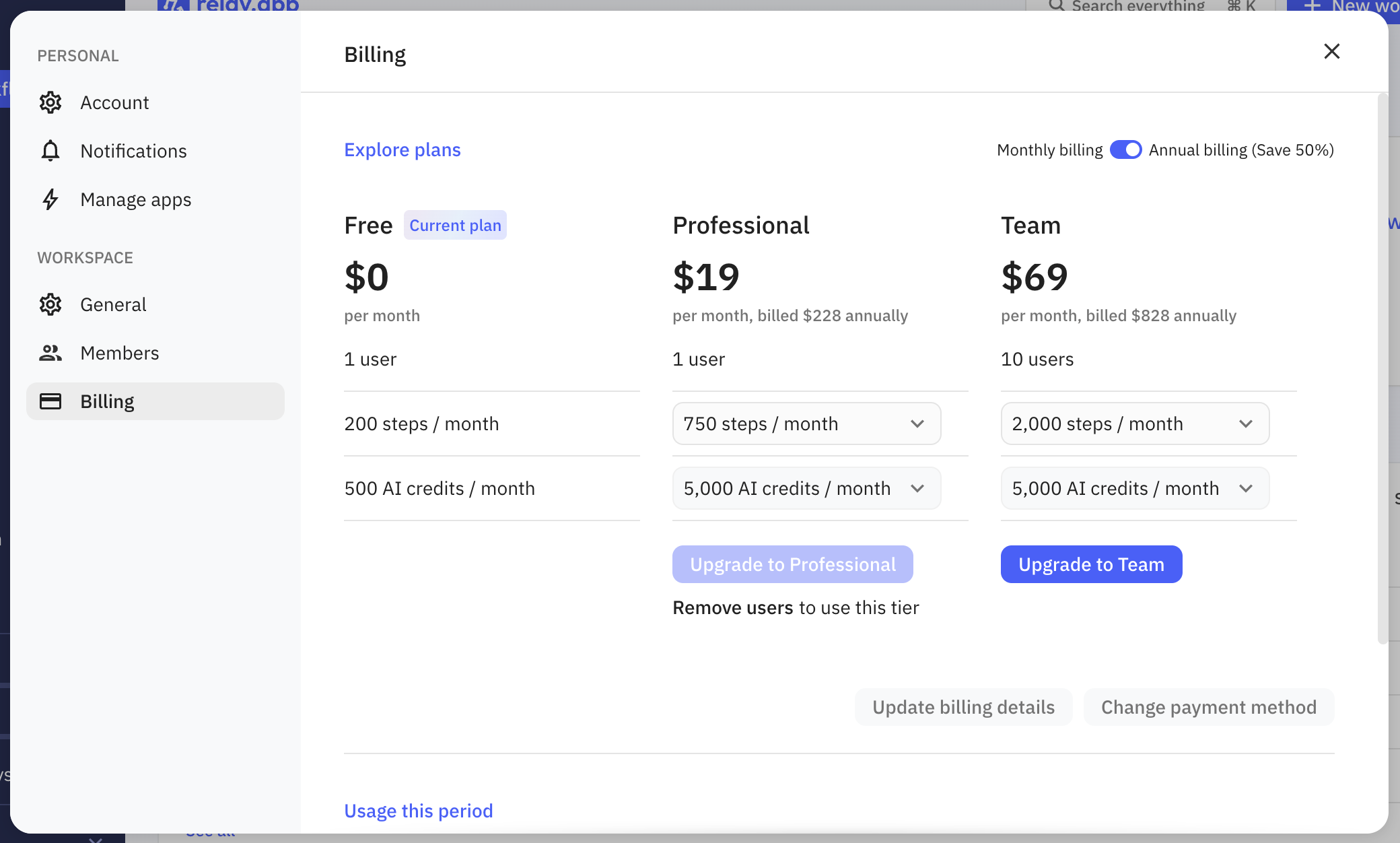Click the Account gear icon
Screen dimensions: 1400x843
point(50,102)
